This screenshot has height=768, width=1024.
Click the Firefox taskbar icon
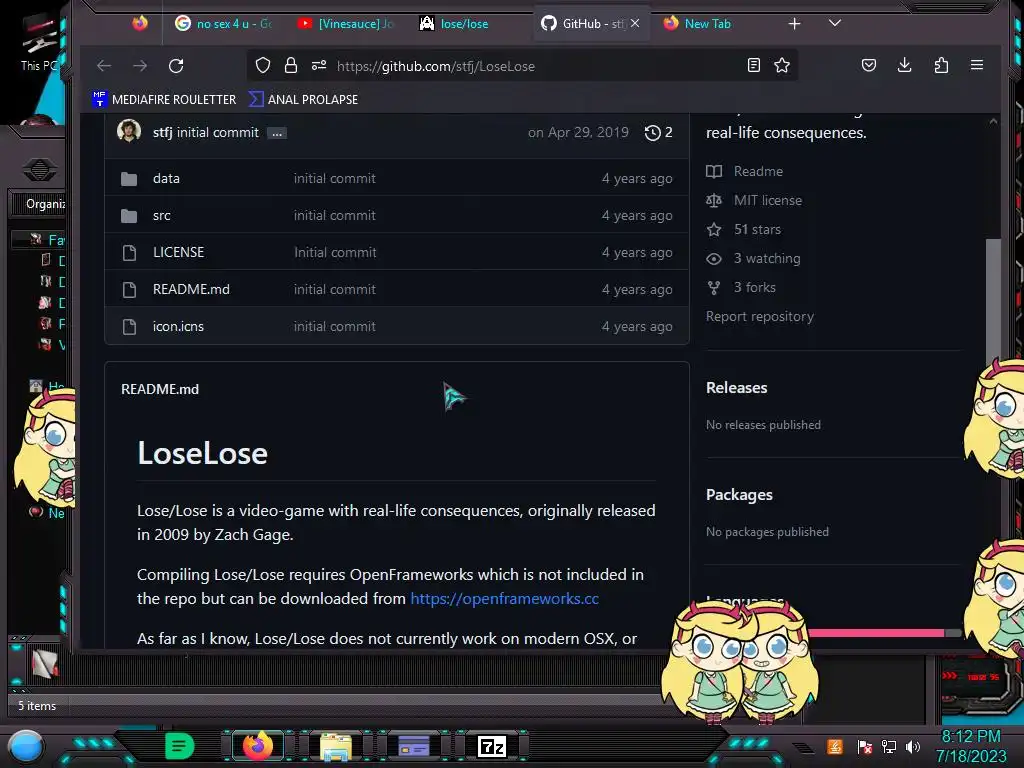pyautogui.click(x=257, y=746)
